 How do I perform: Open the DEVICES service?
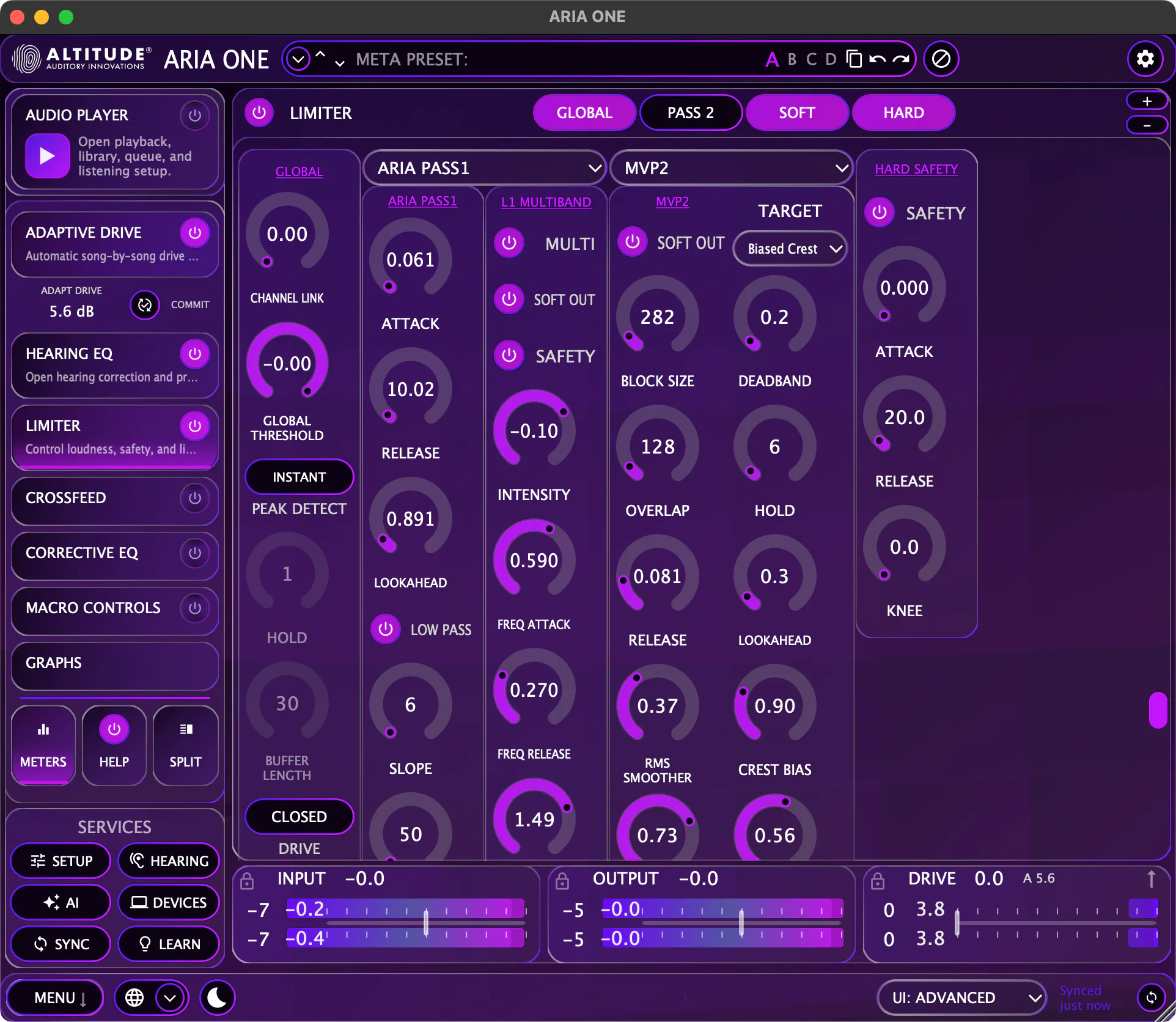tap(169, 902)
